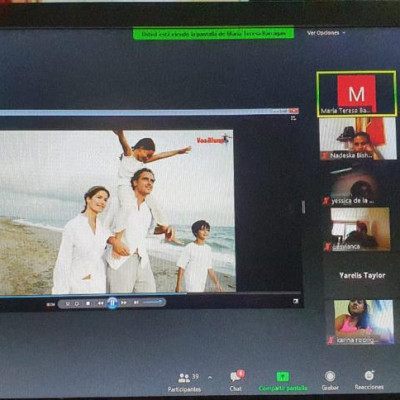Pause the video with the round blue button
The height and width of the screenshot is (400, 400).
[x=112, y=303]
